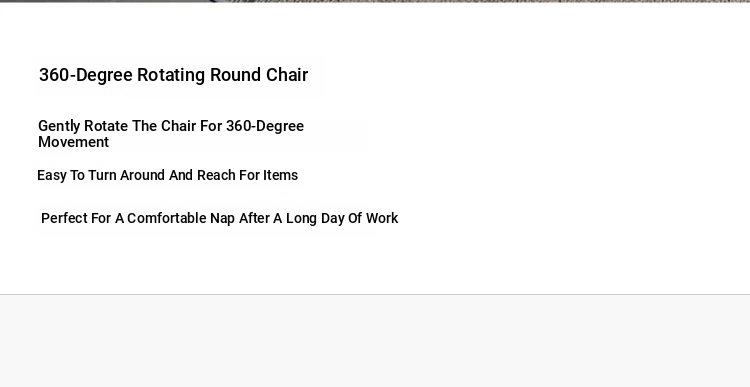Click 'Perfect For A Comfortable Nap' text
Image resolution: width=750 pixels, height=387 pixels.
138,218
